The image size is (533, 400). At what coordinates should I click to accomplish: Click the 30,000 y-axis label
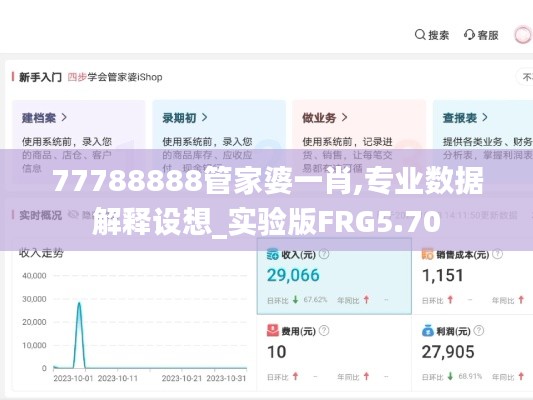(x=34, y=299)
